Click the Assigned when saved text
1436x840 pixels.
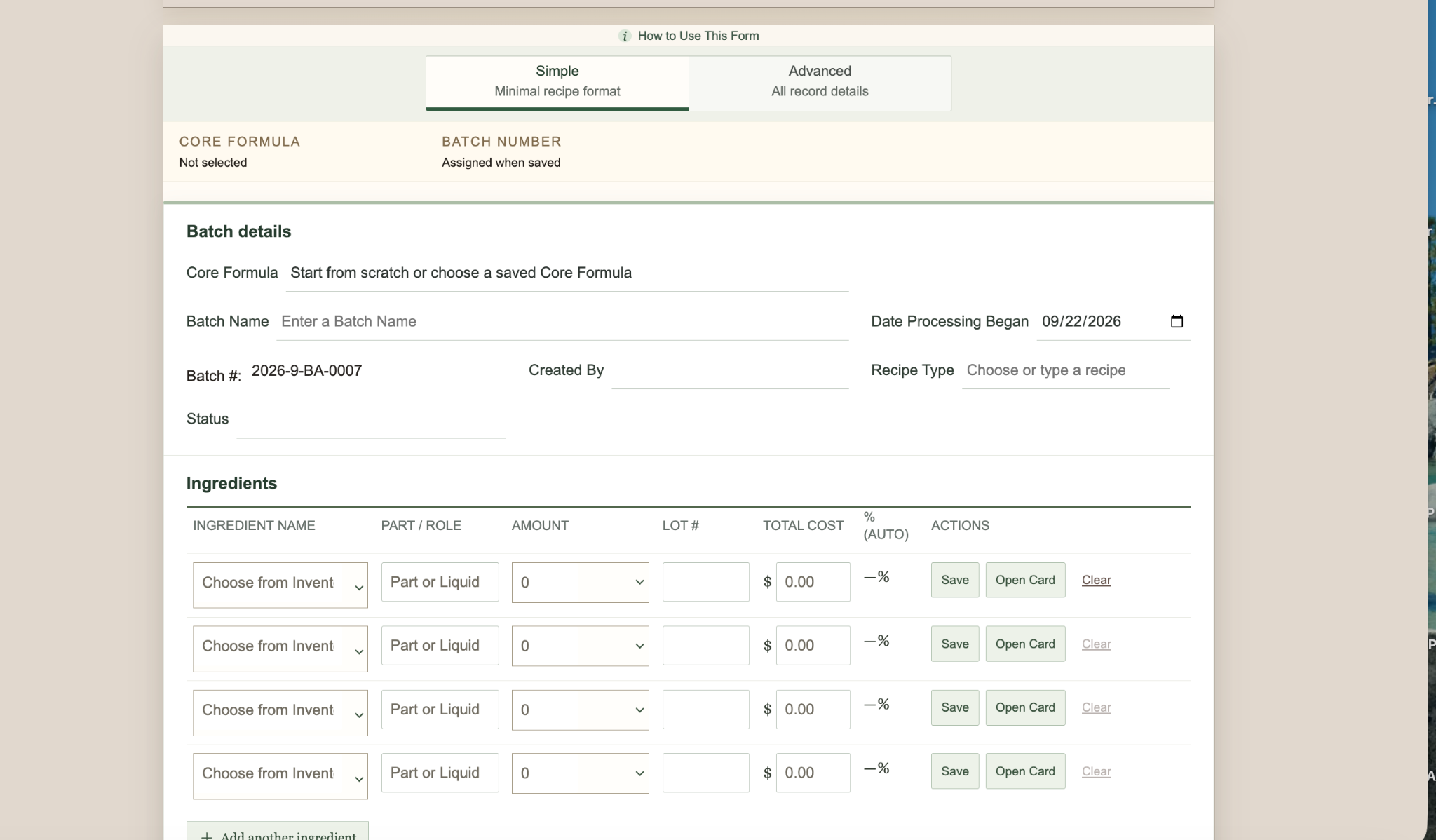click(501, 163)
